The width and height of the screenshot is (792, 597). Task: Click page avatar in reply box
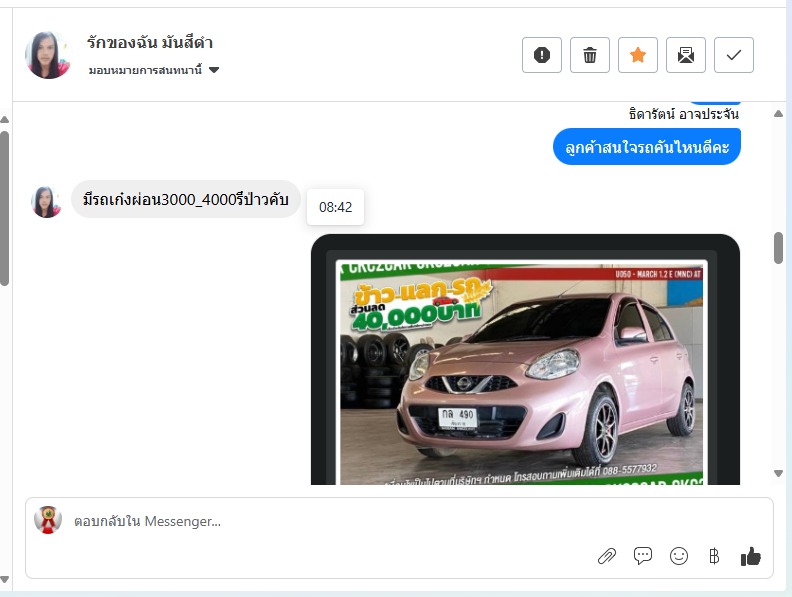[x=48, y=520]
